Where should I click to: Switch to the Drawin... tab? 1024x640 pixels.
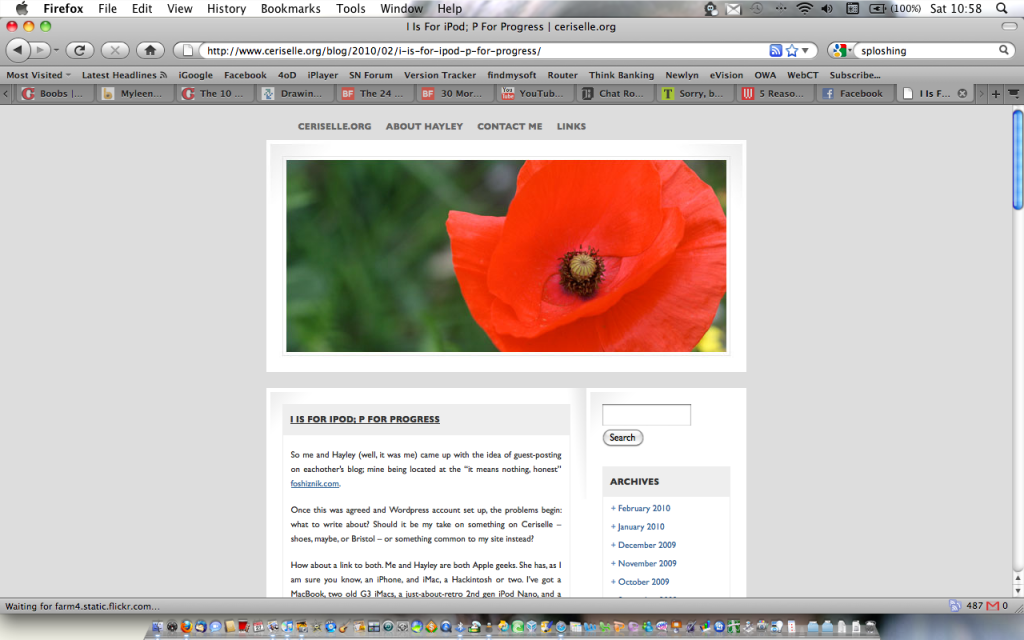click(x=293, y=93)
